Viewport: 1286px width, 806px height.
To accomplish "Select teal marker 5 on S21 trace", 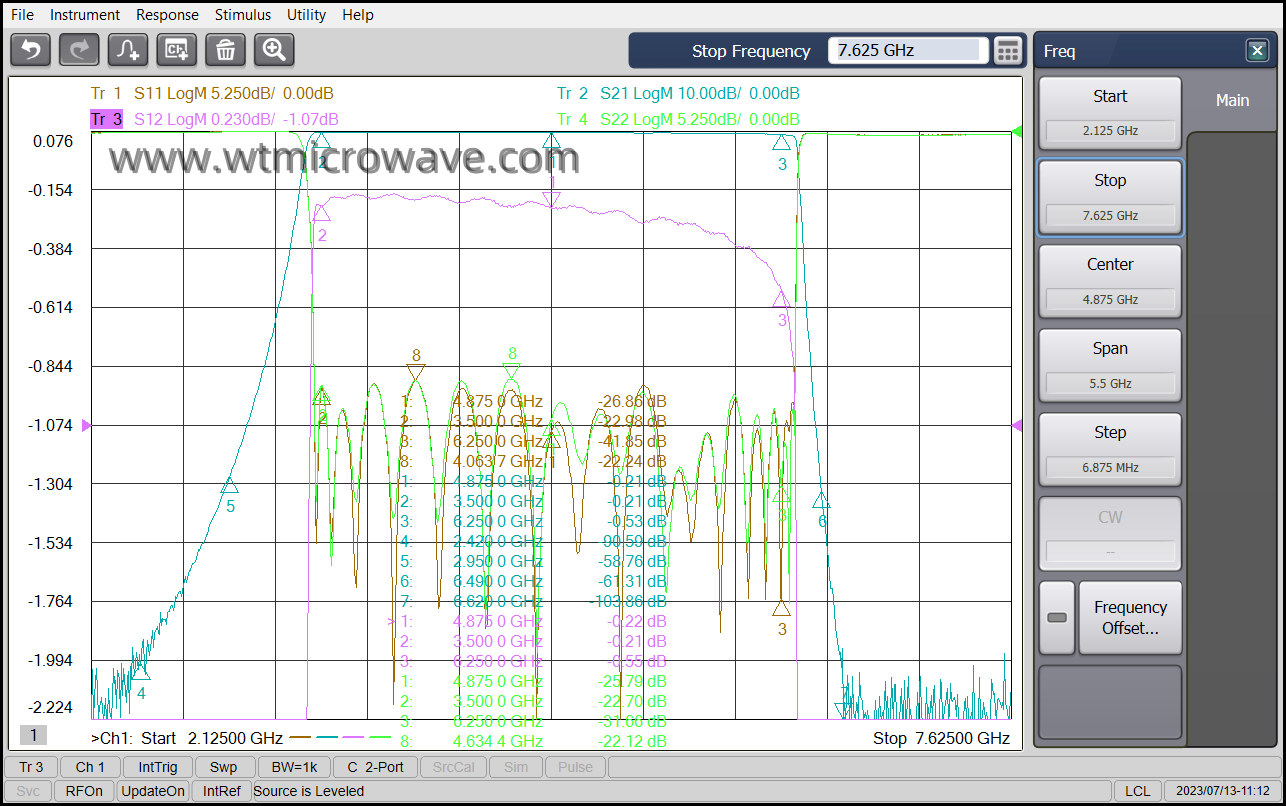I will (230, 487).
